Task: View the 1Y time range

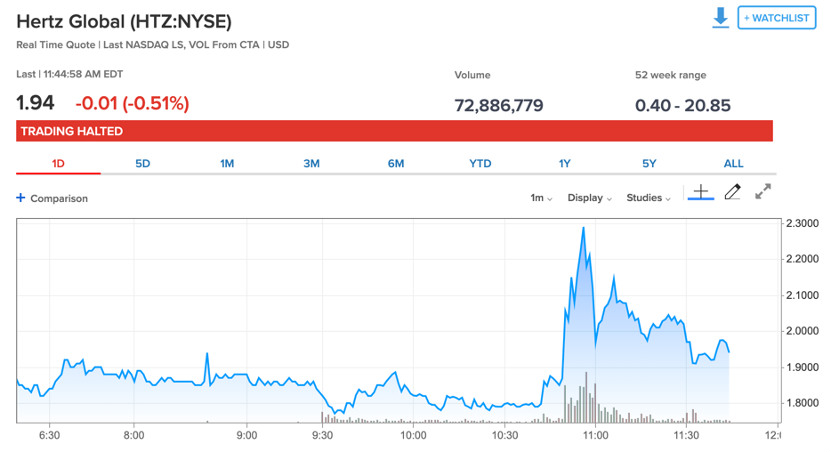Action: (565, 164)
